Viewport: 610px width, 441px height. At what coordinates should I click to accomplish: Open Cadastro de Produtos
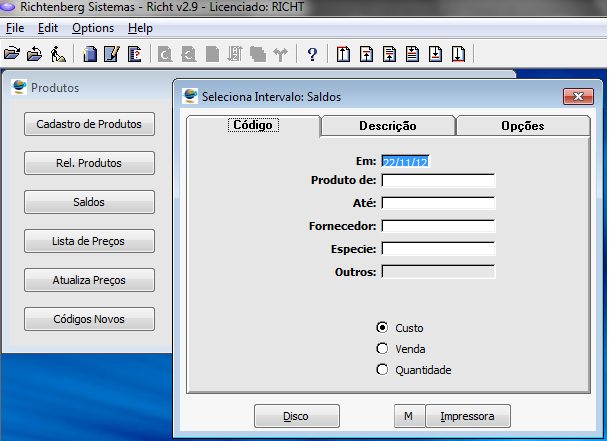coord(89,125)
